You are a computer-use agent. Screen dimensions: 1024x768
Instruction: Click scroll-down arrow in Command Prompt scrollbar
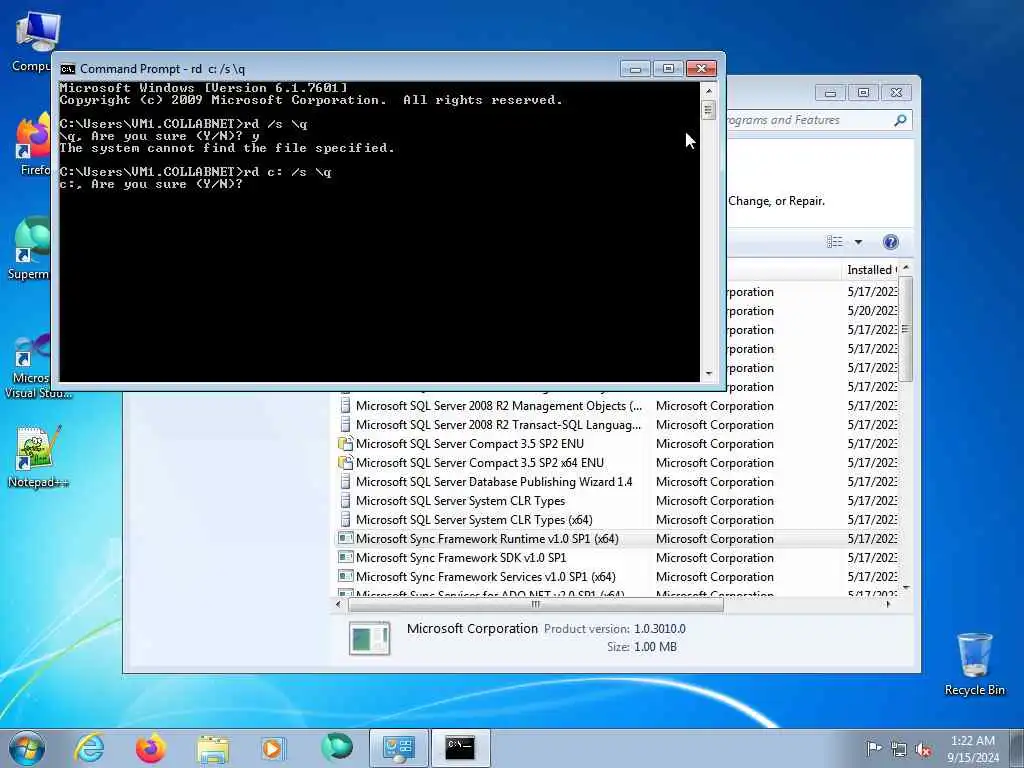(x=709, y=374)
